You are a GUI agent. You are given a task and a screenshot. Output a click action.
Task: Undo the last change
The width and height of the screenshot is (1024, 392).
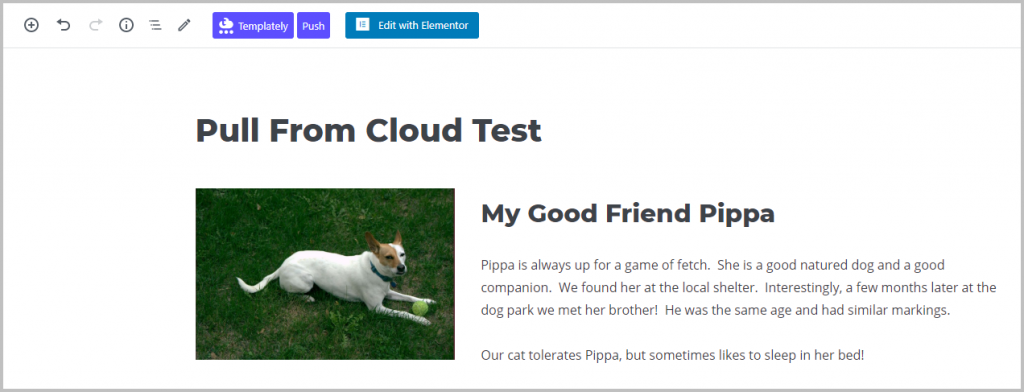[63, 25]
